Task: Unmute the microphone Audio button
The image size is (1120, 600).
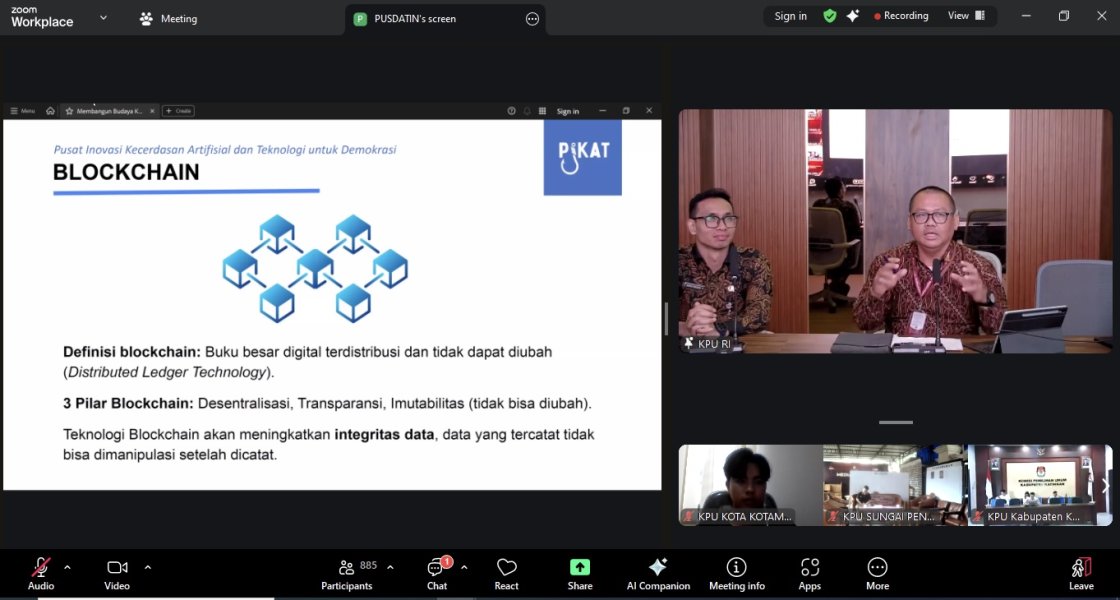Action: tap(41, 573)
